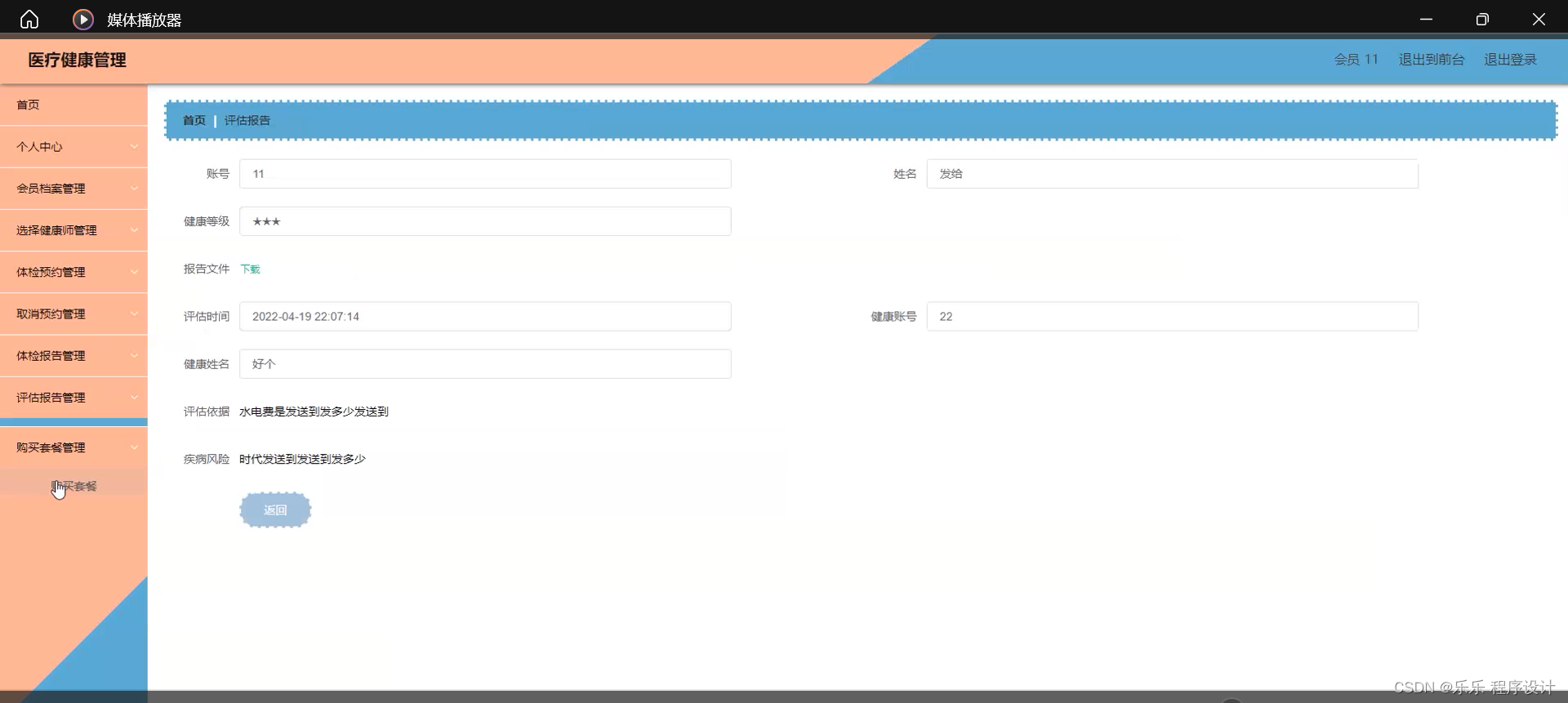Expand the chevron next to 评估报告管理
The height and width of the screenshot is (703, 1568).
(134, 398)
